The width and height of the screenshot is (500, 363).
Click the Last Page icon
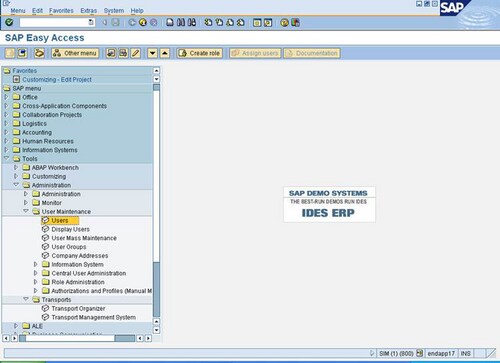pos(241,22)
